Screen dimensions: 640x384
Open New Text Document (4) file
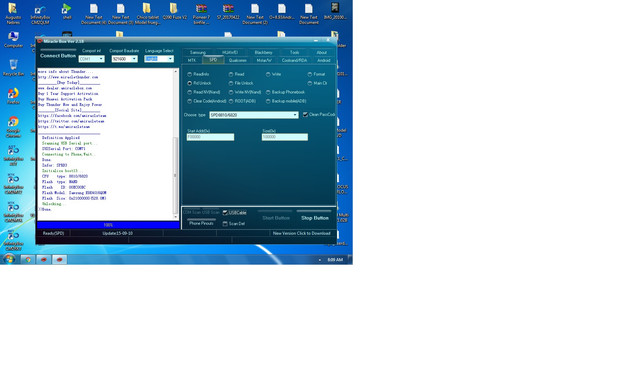93,13
